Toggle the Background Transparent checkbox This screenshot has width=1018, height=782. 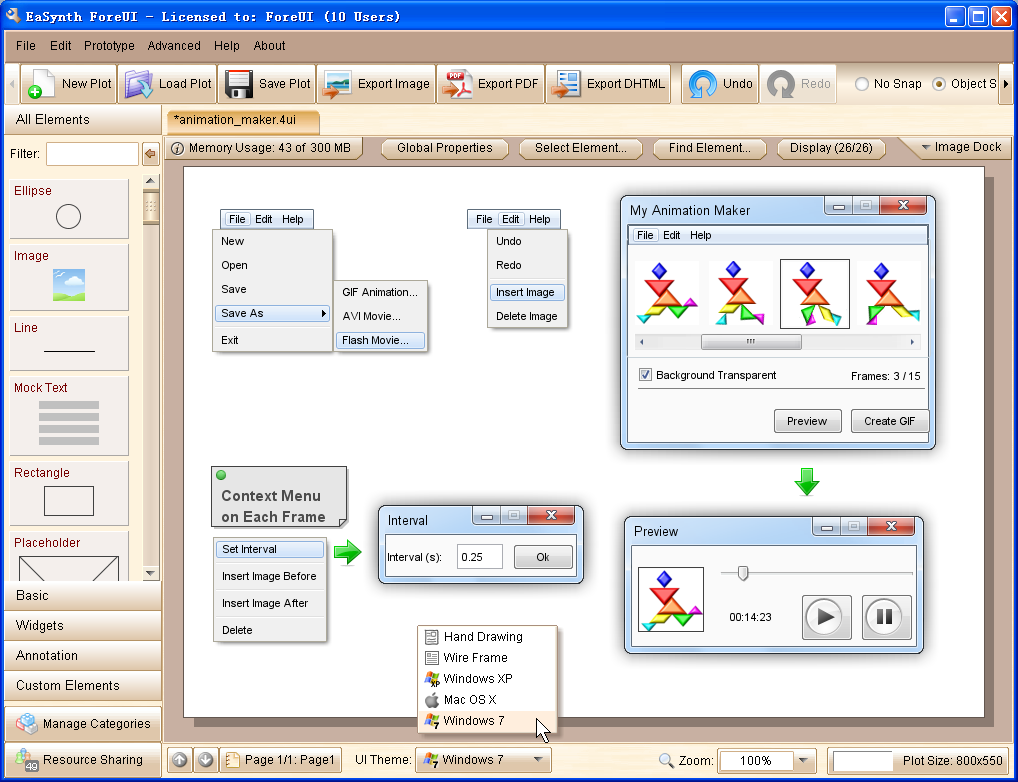coord(646,375)
